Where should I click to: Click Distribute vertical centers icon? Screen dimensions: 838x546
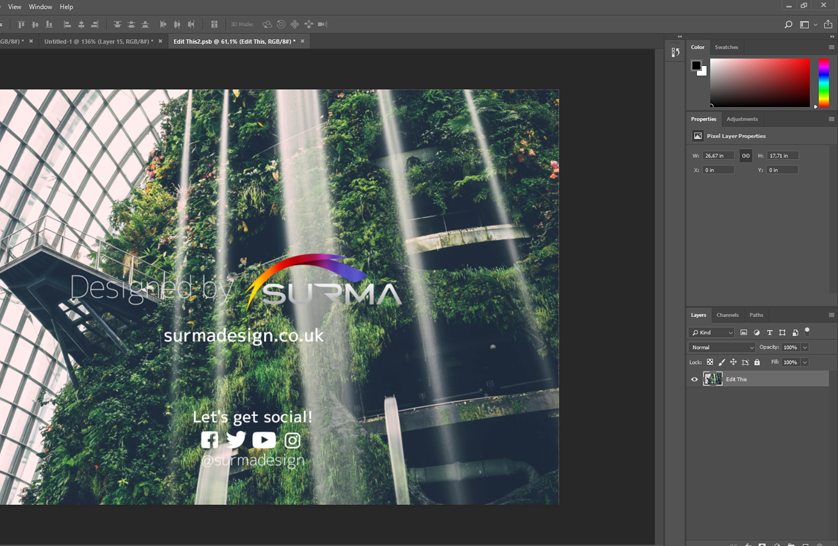coord(131,24)
